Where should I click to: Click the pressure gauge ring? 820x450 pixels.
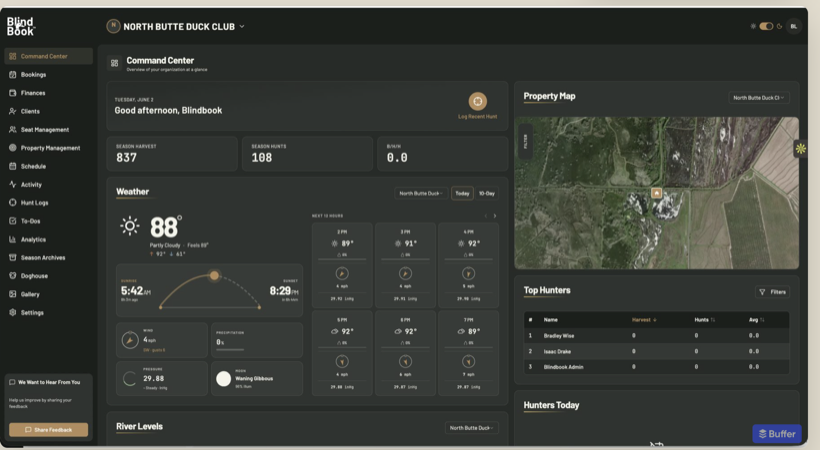pos(130,378)
